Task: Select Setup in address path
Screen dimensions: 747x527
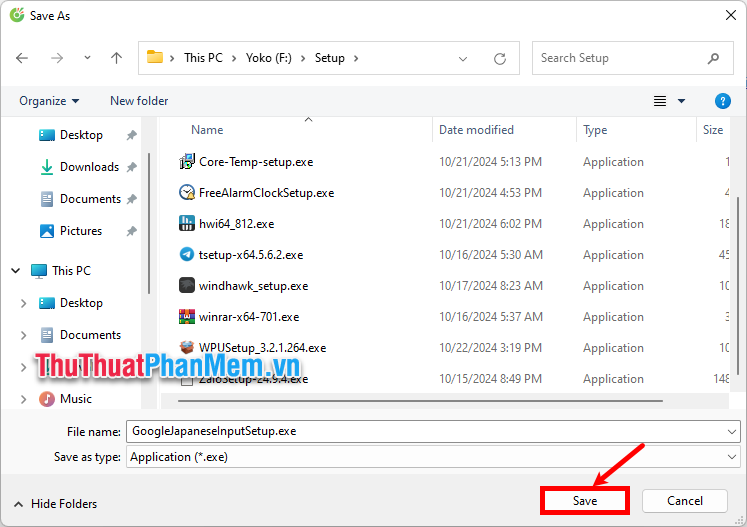Action: [x=330, y=58]
